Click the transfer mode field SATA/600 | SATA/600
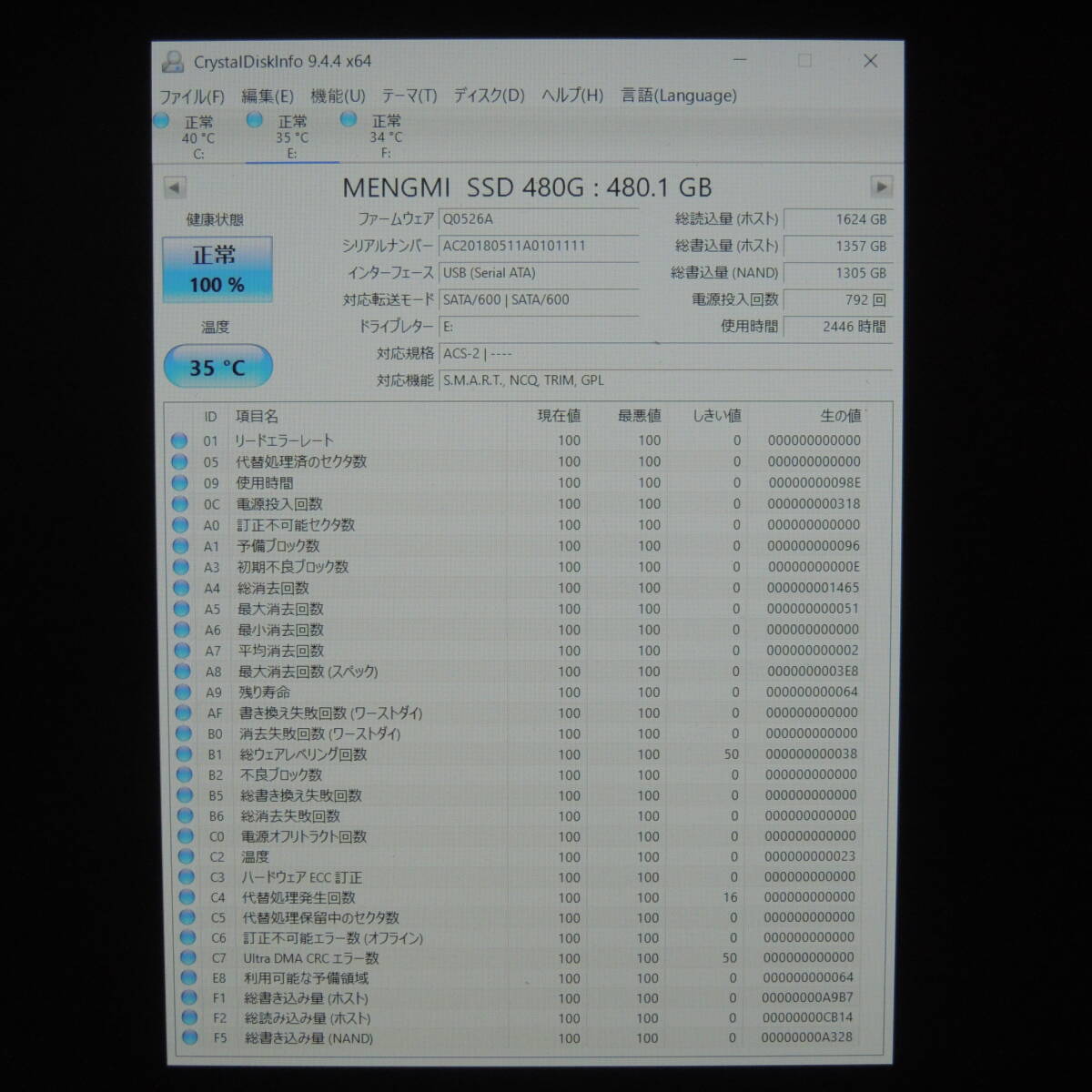1092x1092 pixels. click(x=539, y=299)
